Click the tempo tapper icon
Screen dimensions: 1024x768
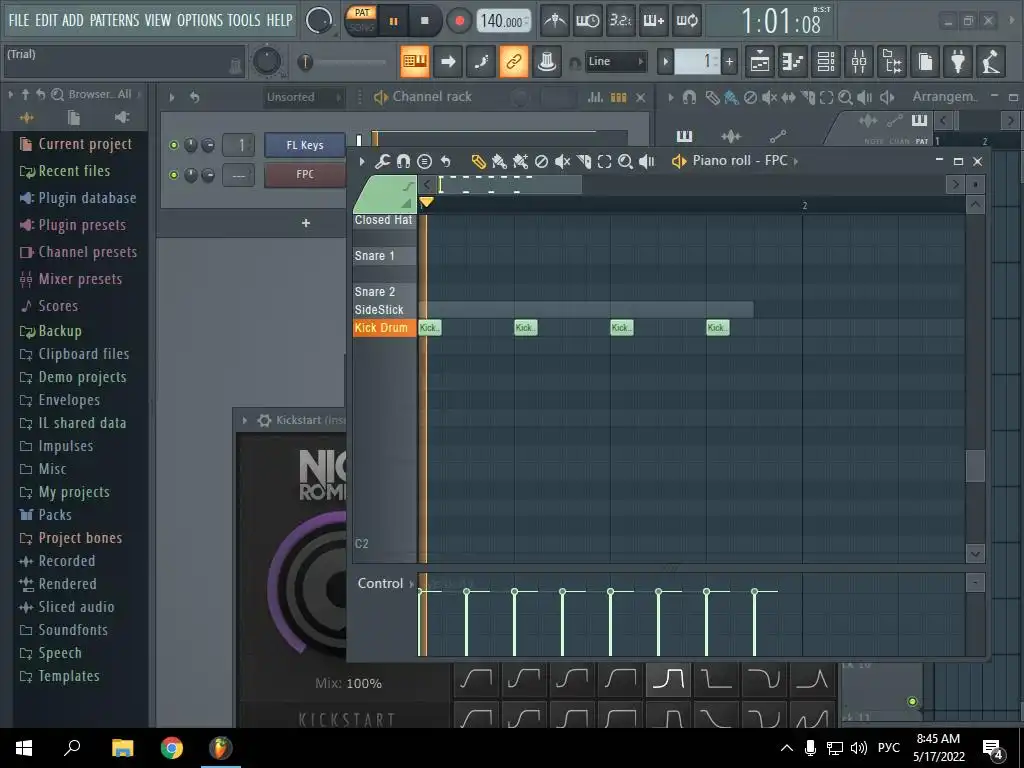[991, 61]
